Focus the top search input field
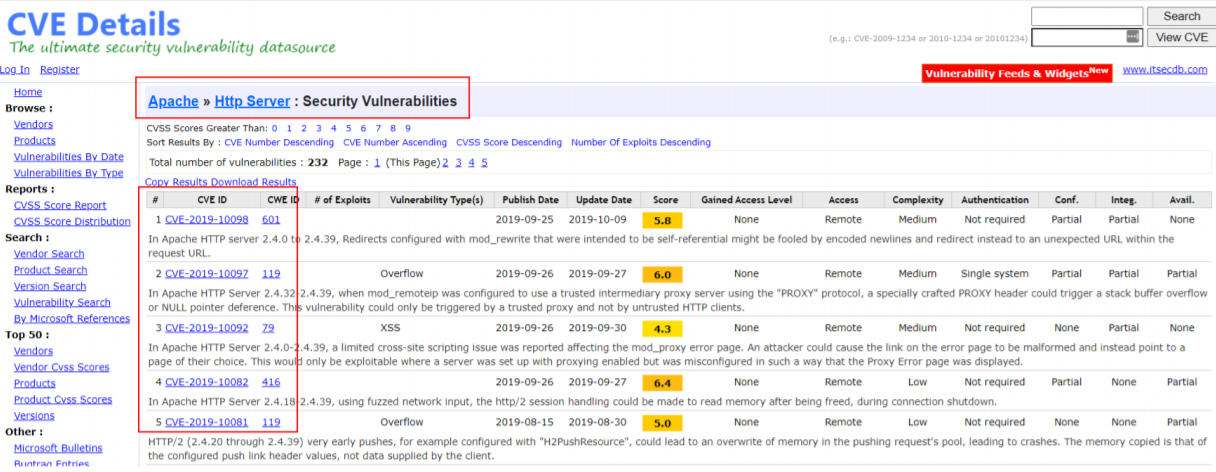This screenshot has width=1216, height=472. coord(1086,16)
